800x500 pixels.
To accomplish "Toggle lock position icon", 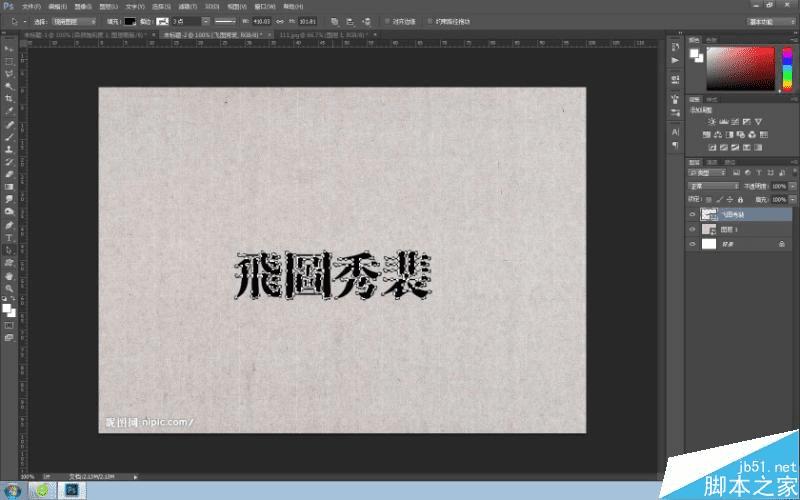I will tap(730, 199).
